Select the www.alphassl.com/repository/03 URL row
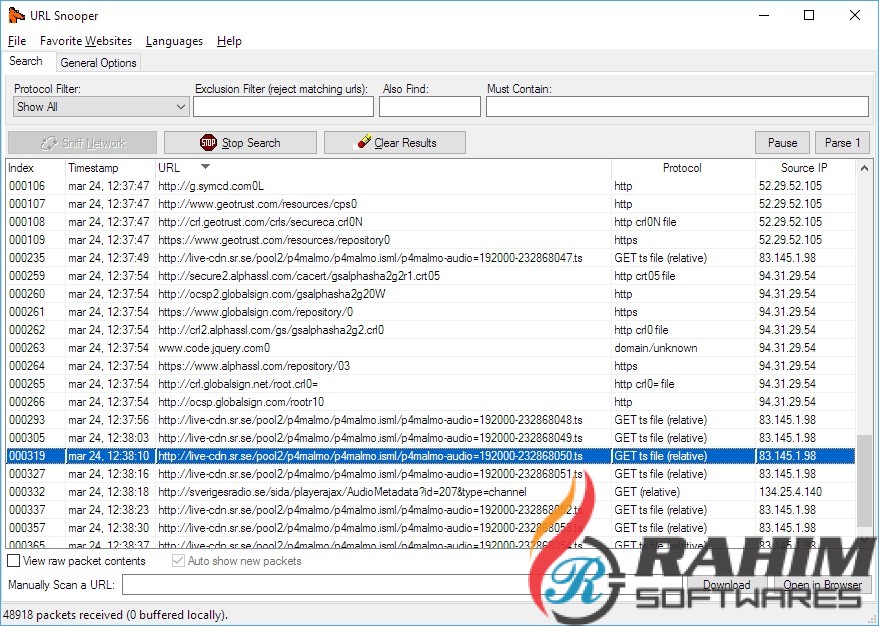The height and width of the screenshot is (626, 879). point(254,365)
